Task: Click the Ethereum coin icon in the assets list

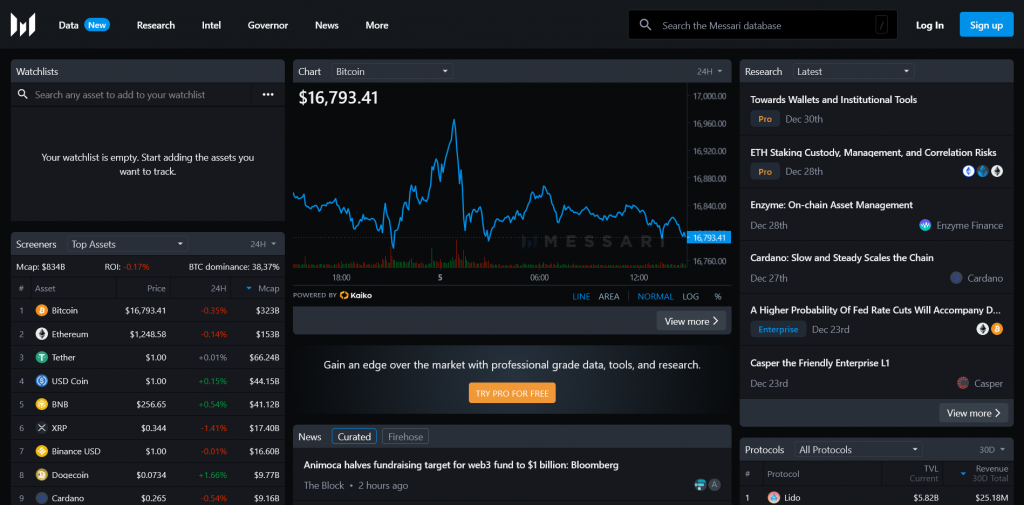Action: [x=42, y=334]
